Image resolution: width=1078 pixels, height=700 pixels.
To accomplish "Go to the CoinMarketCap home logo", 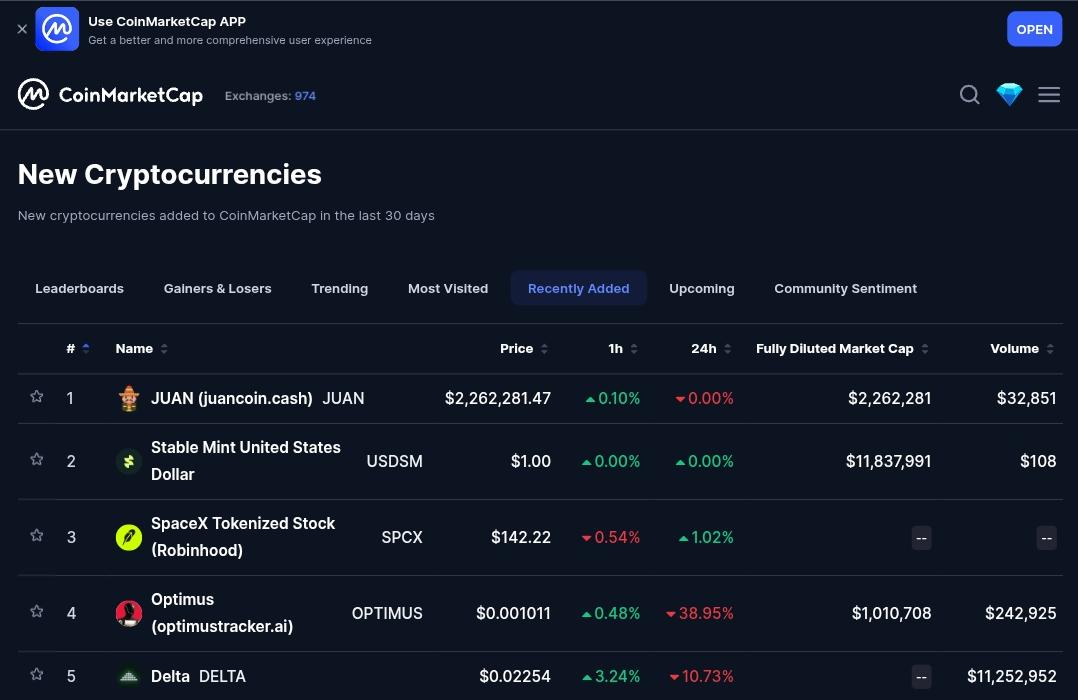I will [x=110, y=94].
